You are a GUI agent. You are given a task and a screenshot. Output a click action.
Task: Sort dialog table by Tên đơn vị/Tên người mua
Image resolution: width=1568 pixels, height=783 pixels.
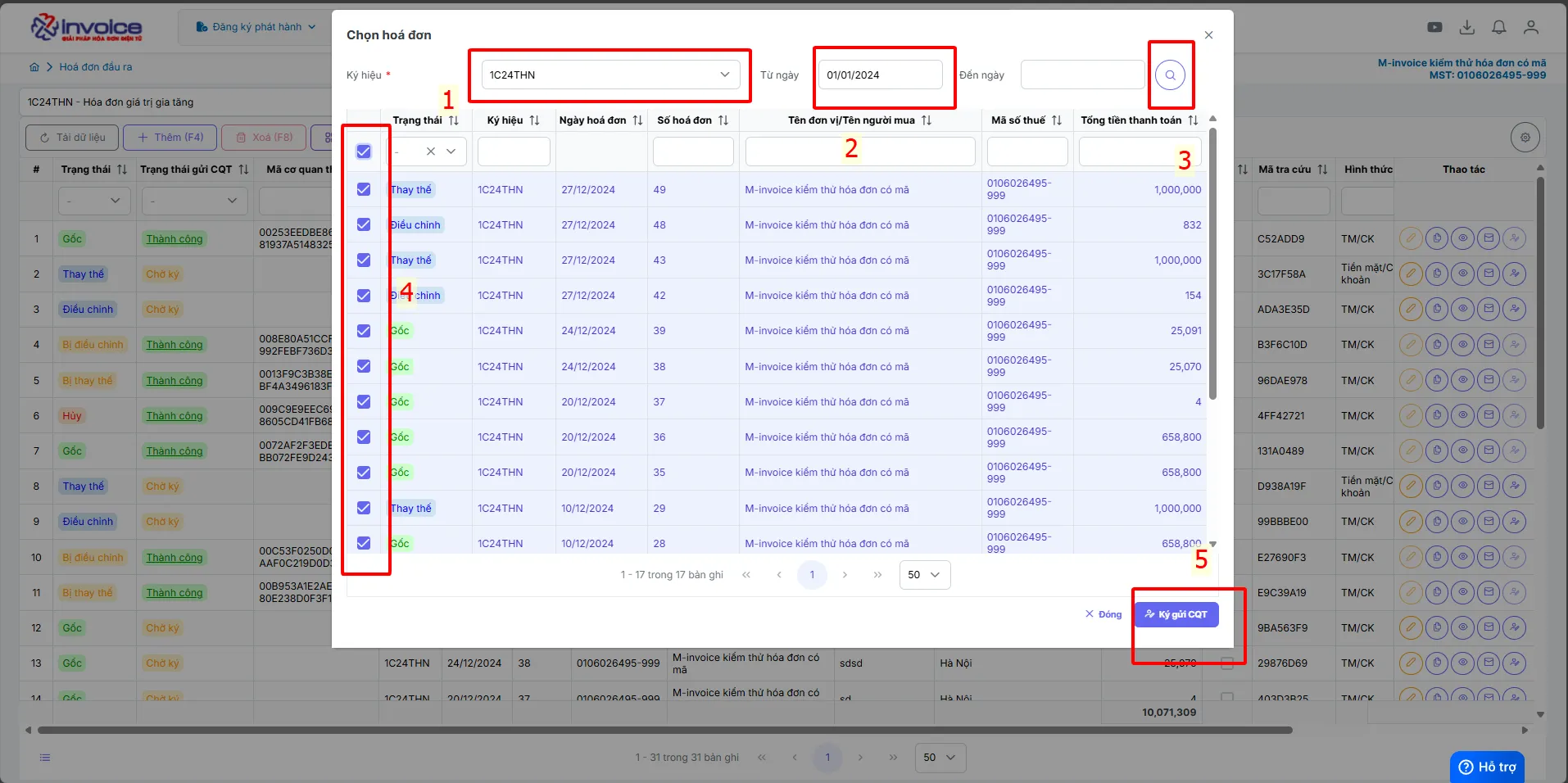click(x=927, y=120)
